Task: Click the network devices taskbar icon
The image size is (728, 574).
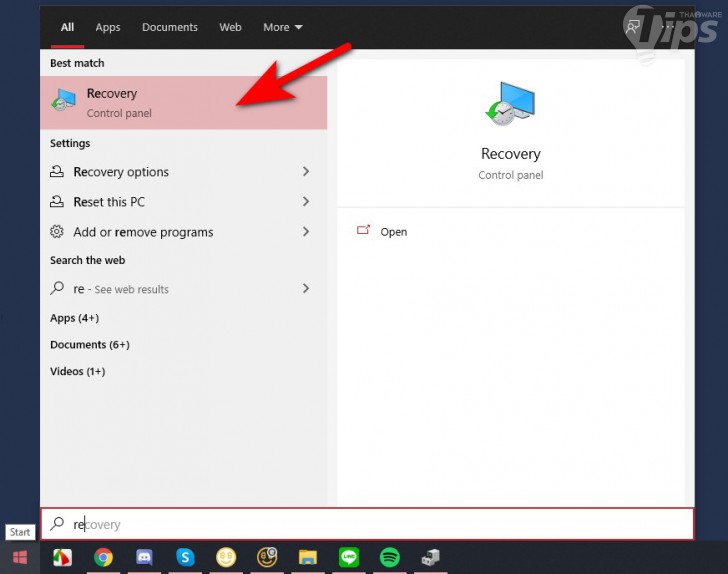Action: tap(430, 557)
